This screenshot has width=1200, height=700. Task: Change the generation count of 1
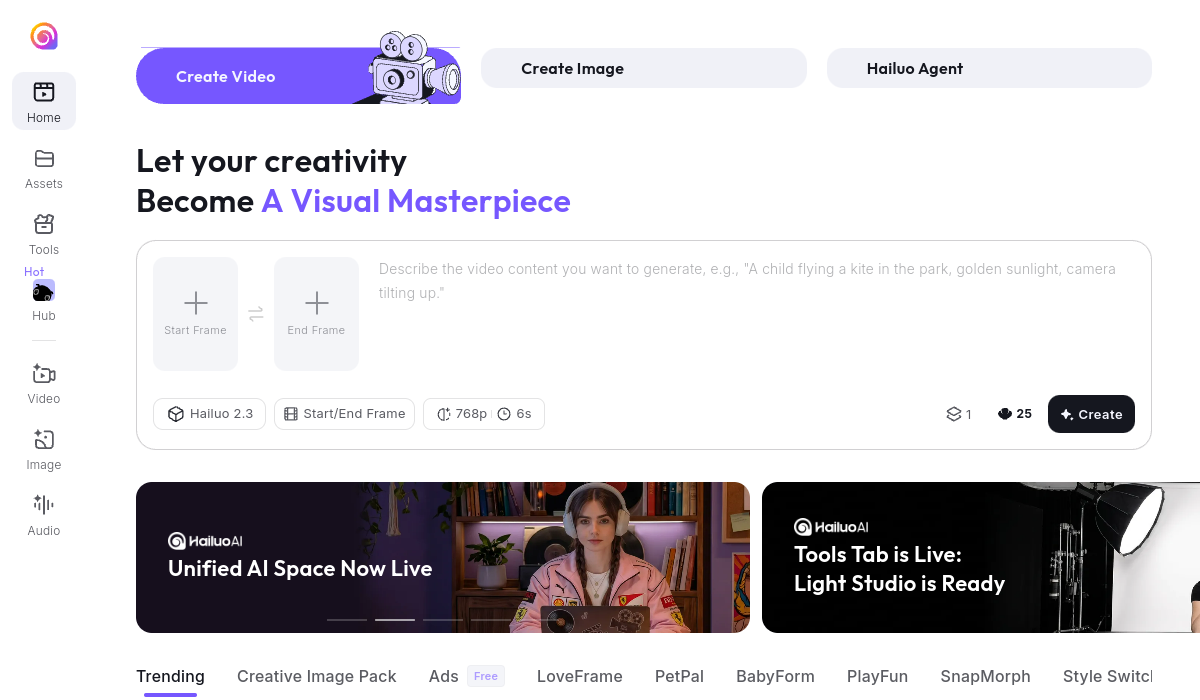(x=959, y=414)
